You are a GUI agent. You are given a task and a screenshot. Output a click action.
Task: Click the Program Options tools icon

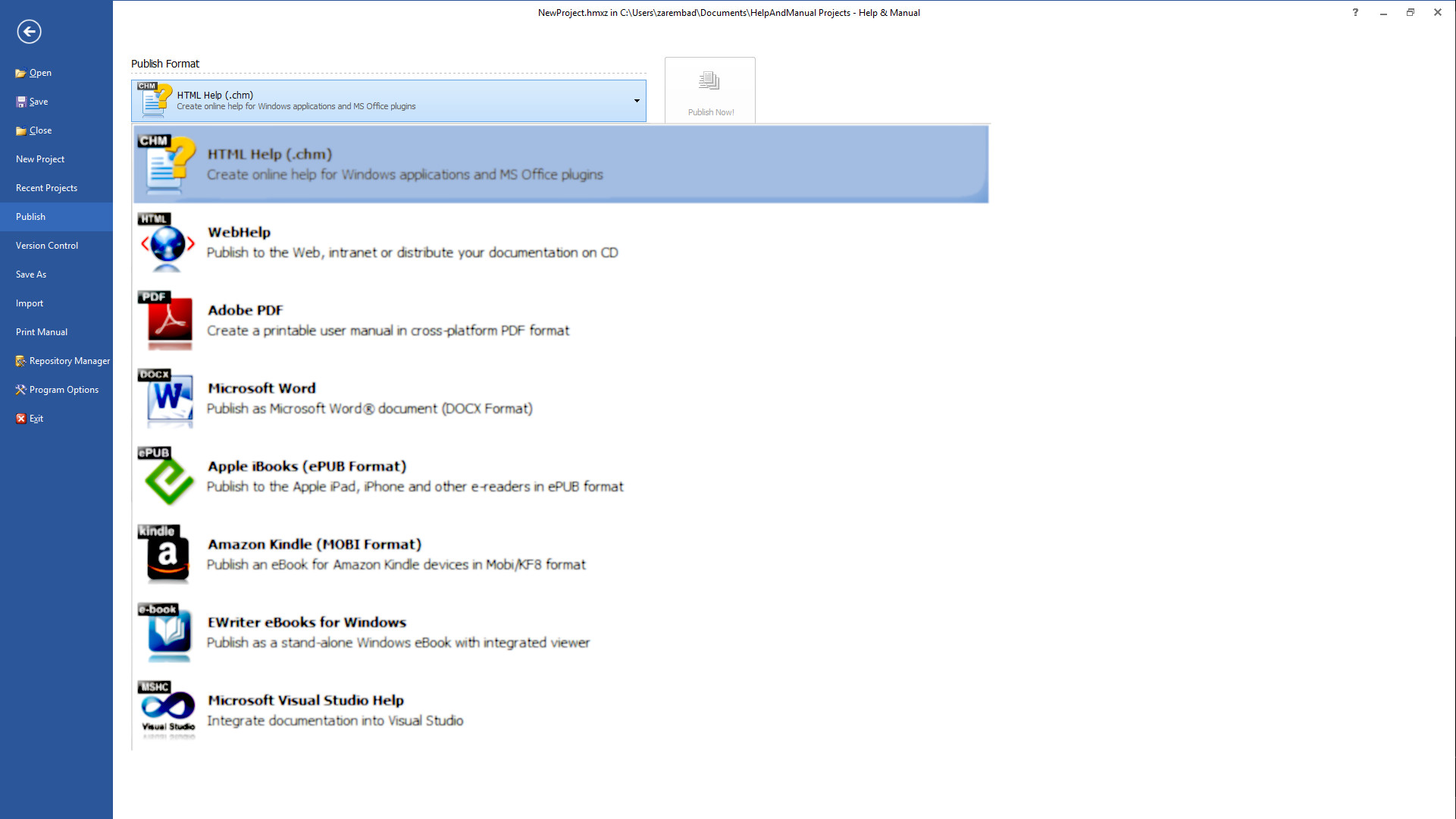coord(20,390)
